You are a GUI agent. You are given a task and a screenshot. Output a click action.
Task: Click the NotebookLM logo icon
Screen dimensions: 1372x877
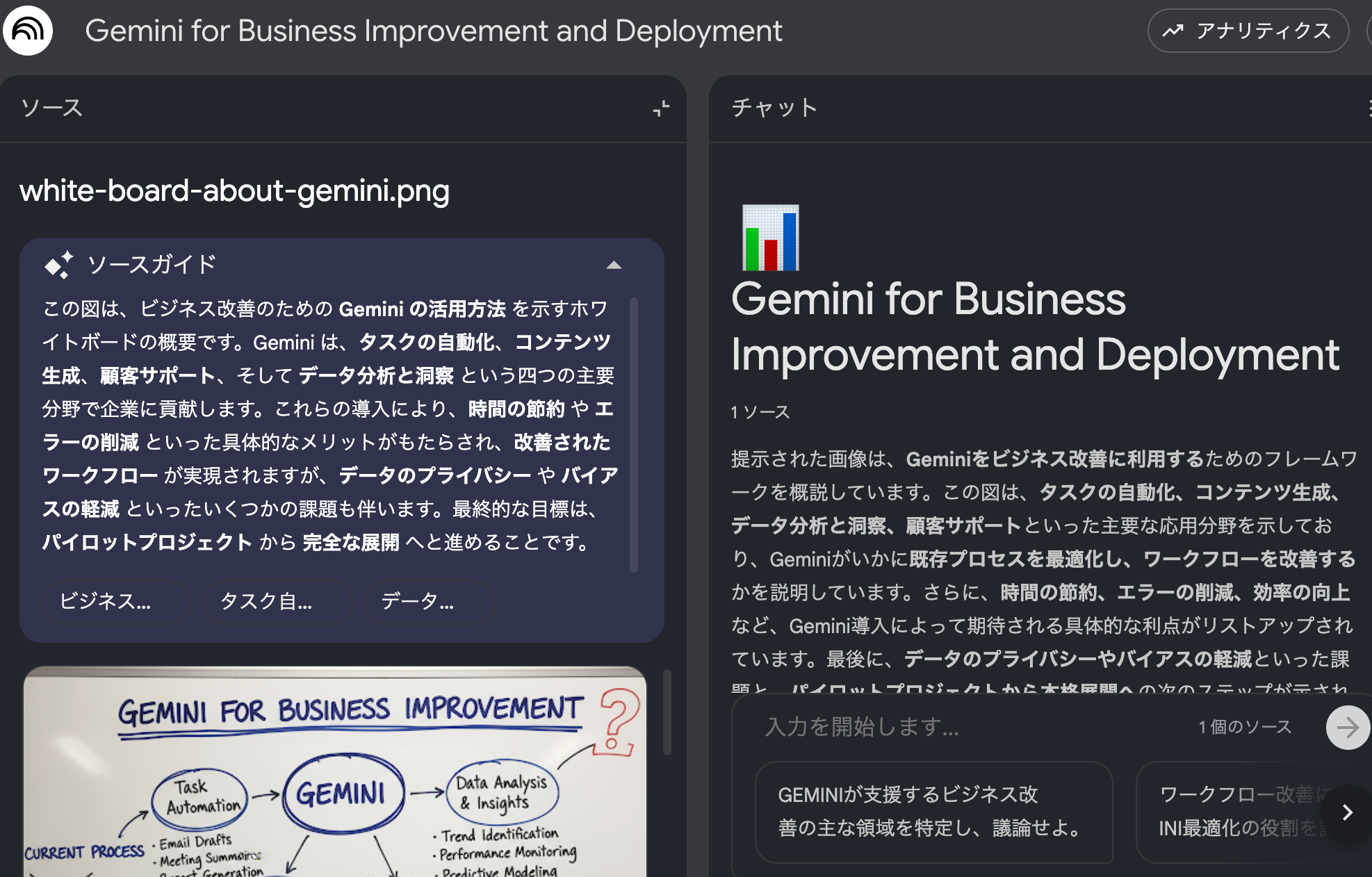[x=28, y=31]
